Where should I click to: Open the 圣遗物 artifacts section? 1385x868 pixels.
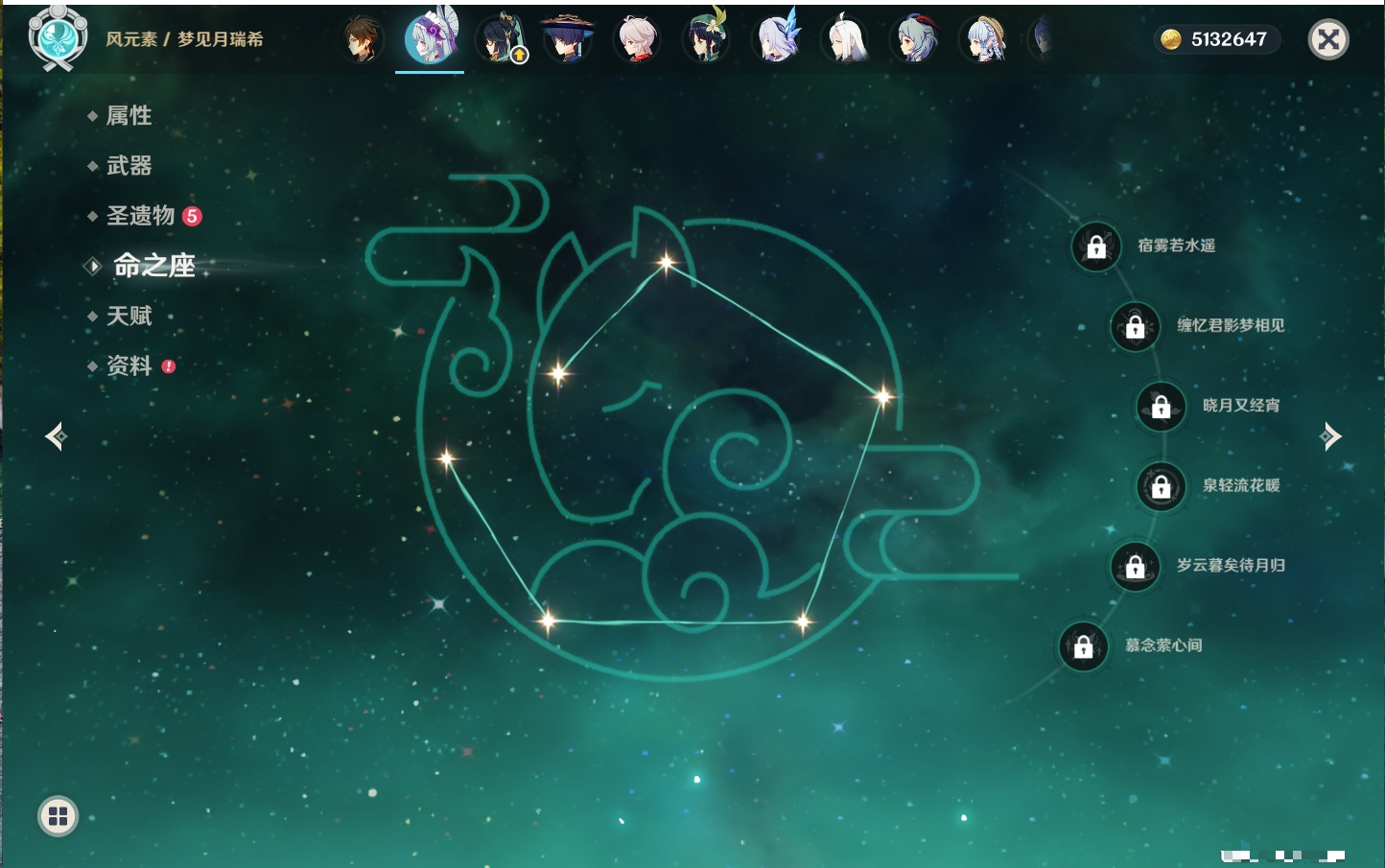click(141, 216)
